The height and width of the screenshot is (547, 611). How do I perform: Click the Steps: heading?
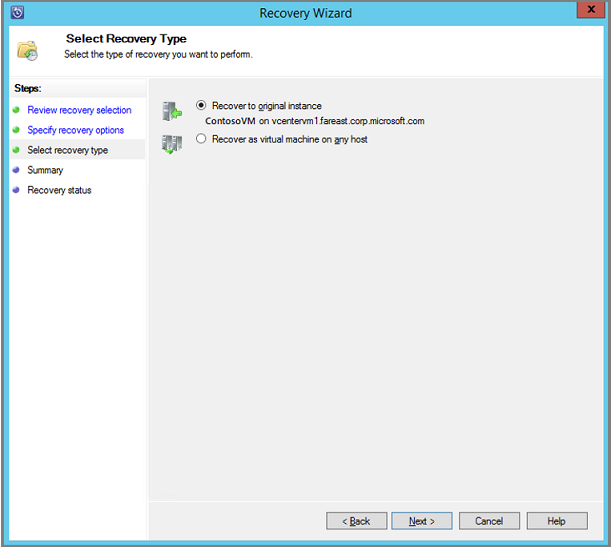(x=28, y=88)
